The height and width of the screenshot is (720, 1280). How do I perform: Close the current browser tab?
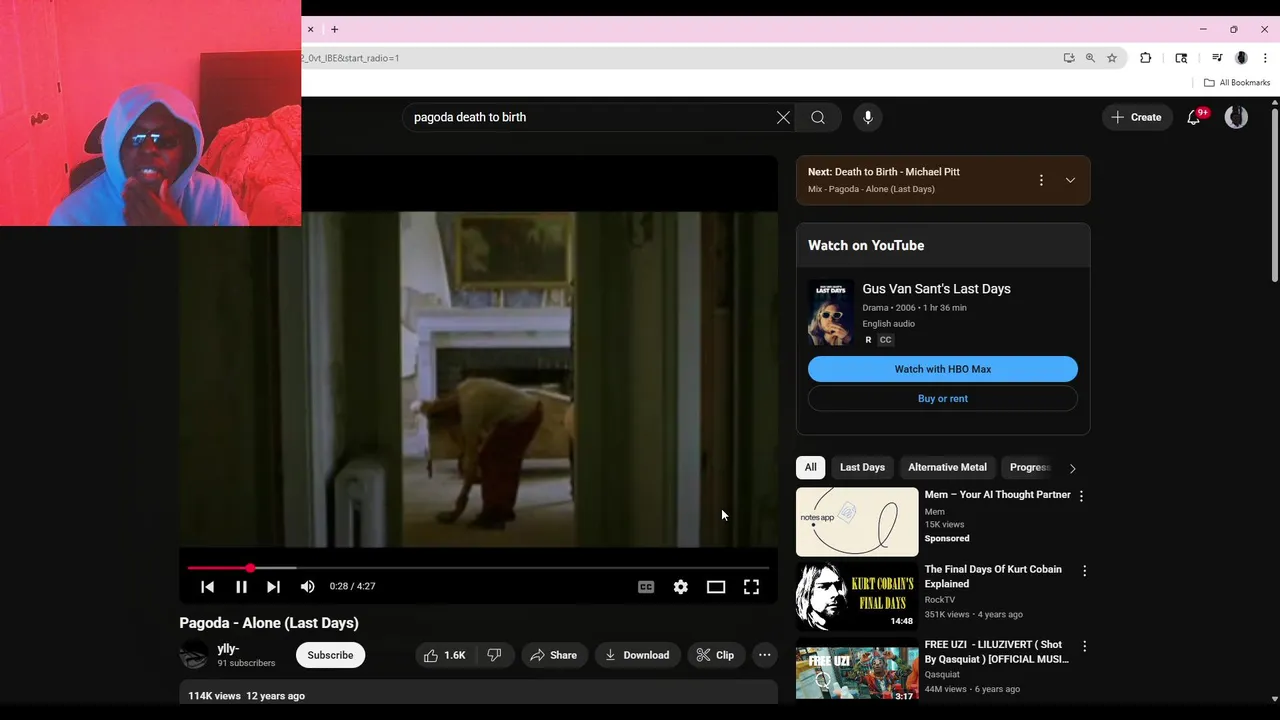310,30
